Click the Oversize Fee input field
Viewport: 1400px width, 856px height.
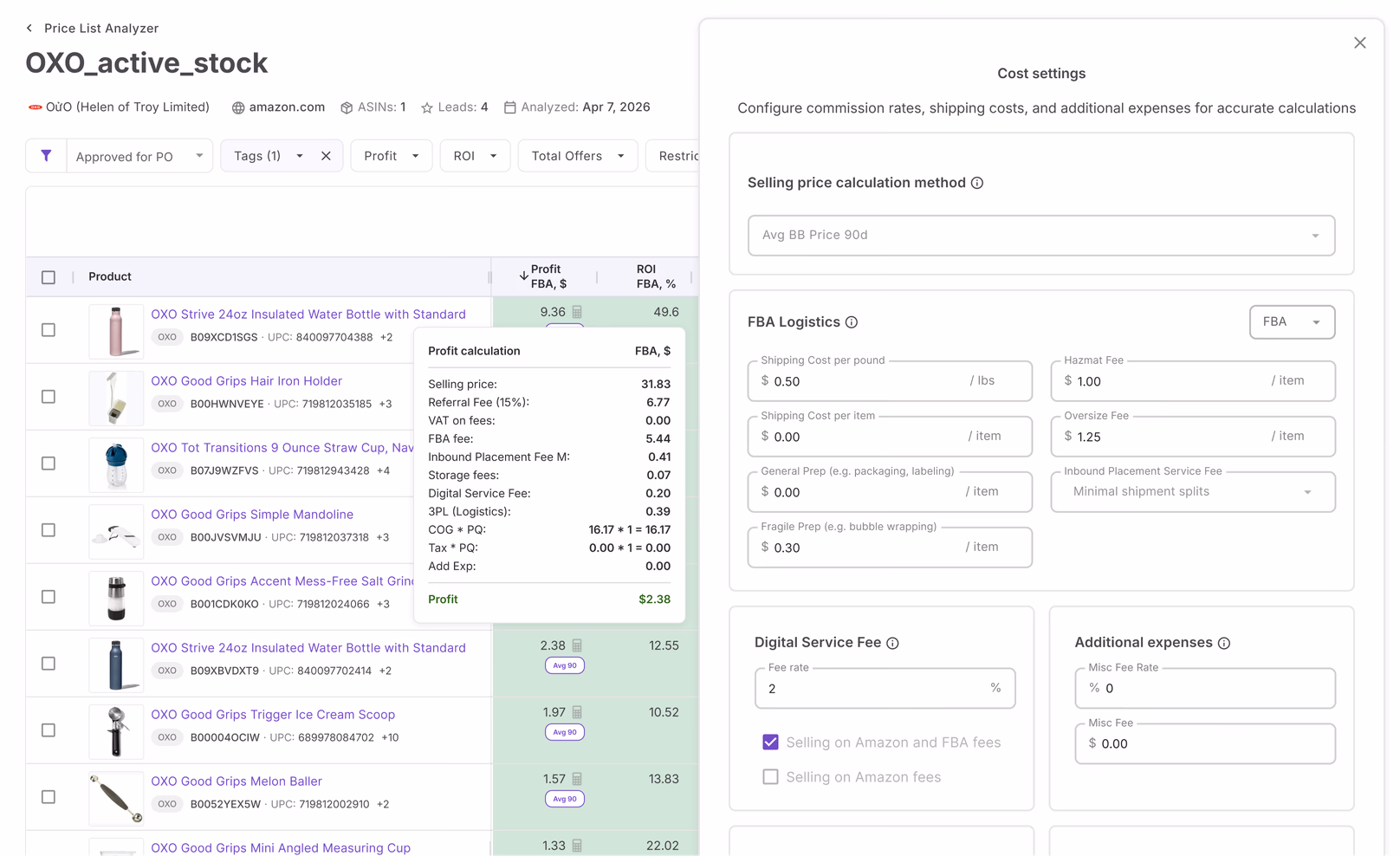click(1193, 437)
